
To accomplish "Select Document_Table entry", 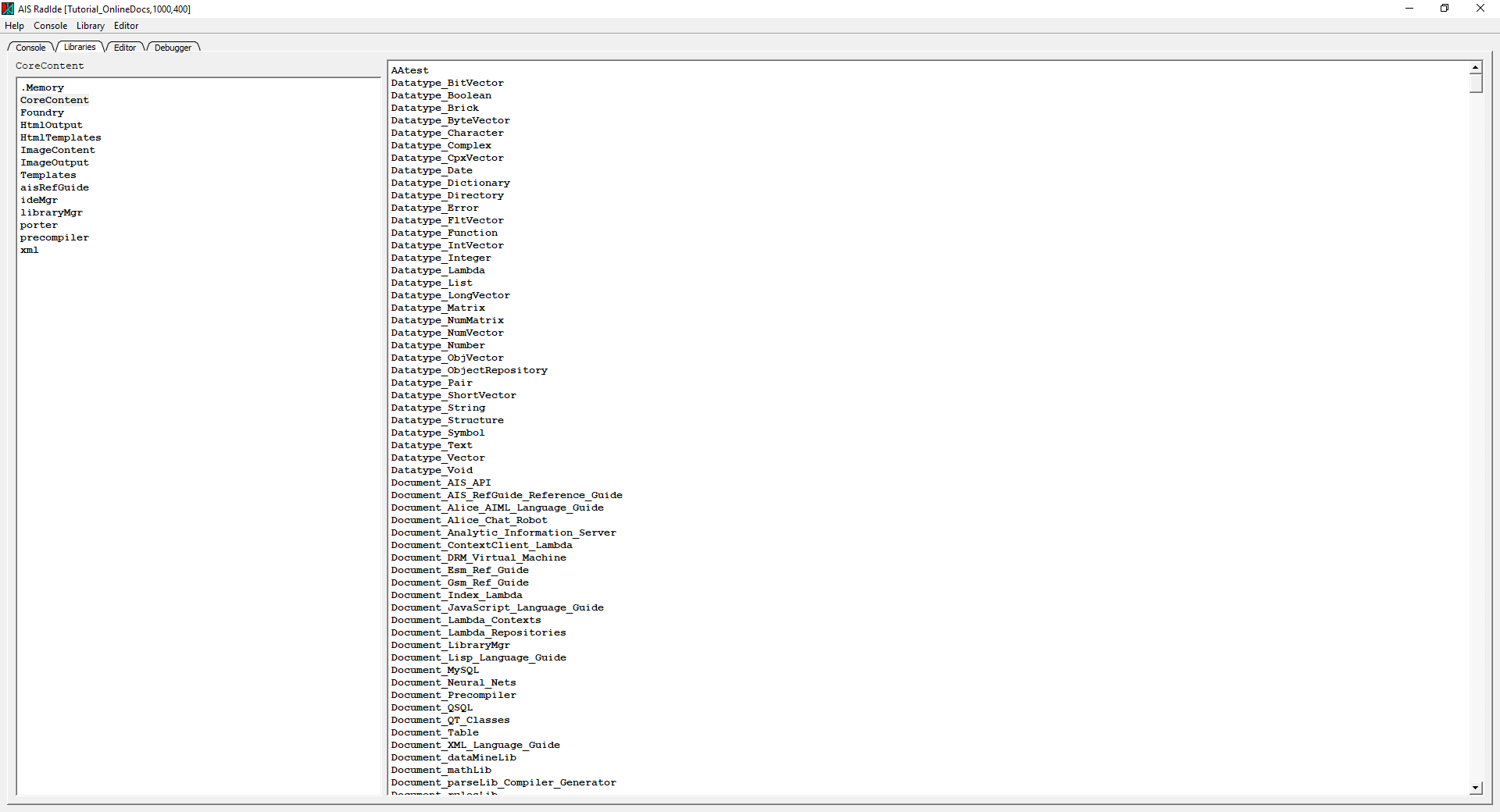I will [x=435, y=732].
